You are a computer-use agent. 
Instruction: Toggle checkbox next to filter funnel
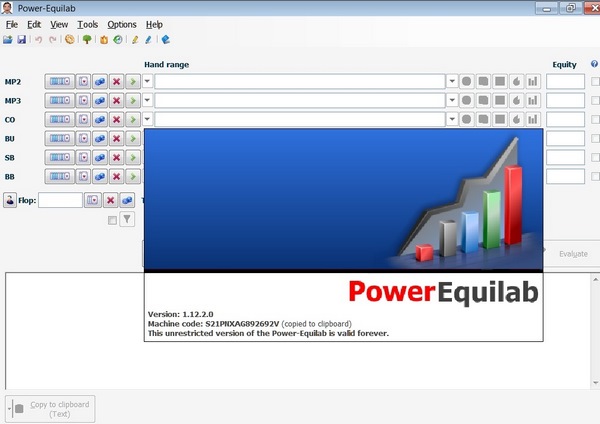click(x=112, y=220)
